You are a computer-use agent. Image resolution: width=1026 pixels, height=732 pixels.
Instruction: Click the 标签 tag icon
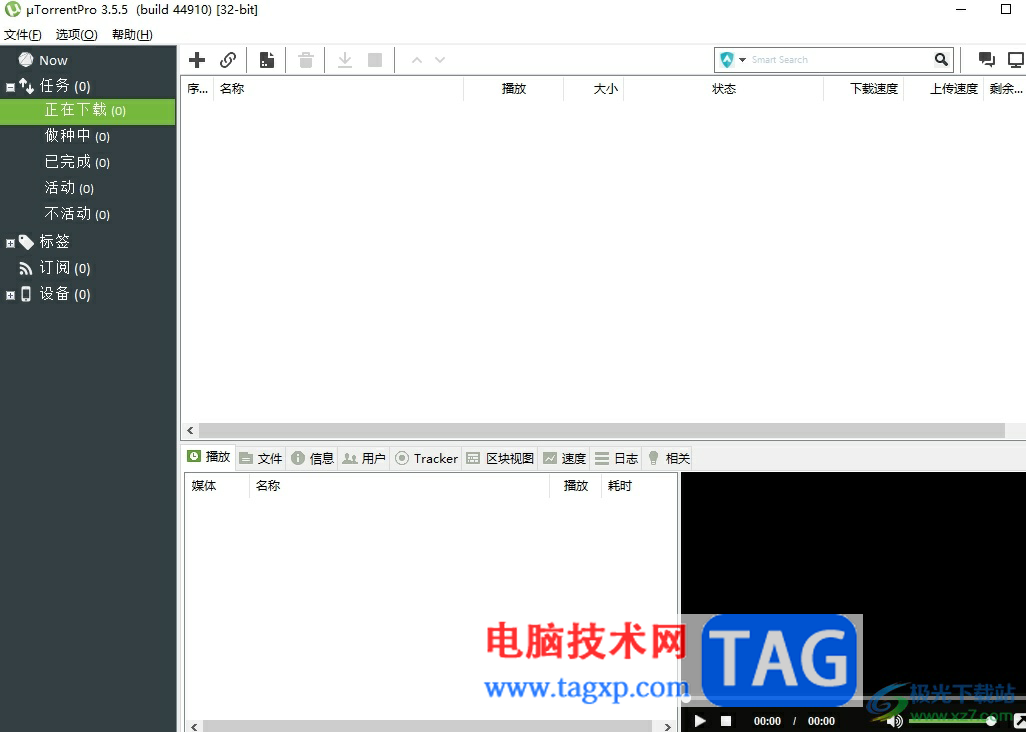coord(26,242)
